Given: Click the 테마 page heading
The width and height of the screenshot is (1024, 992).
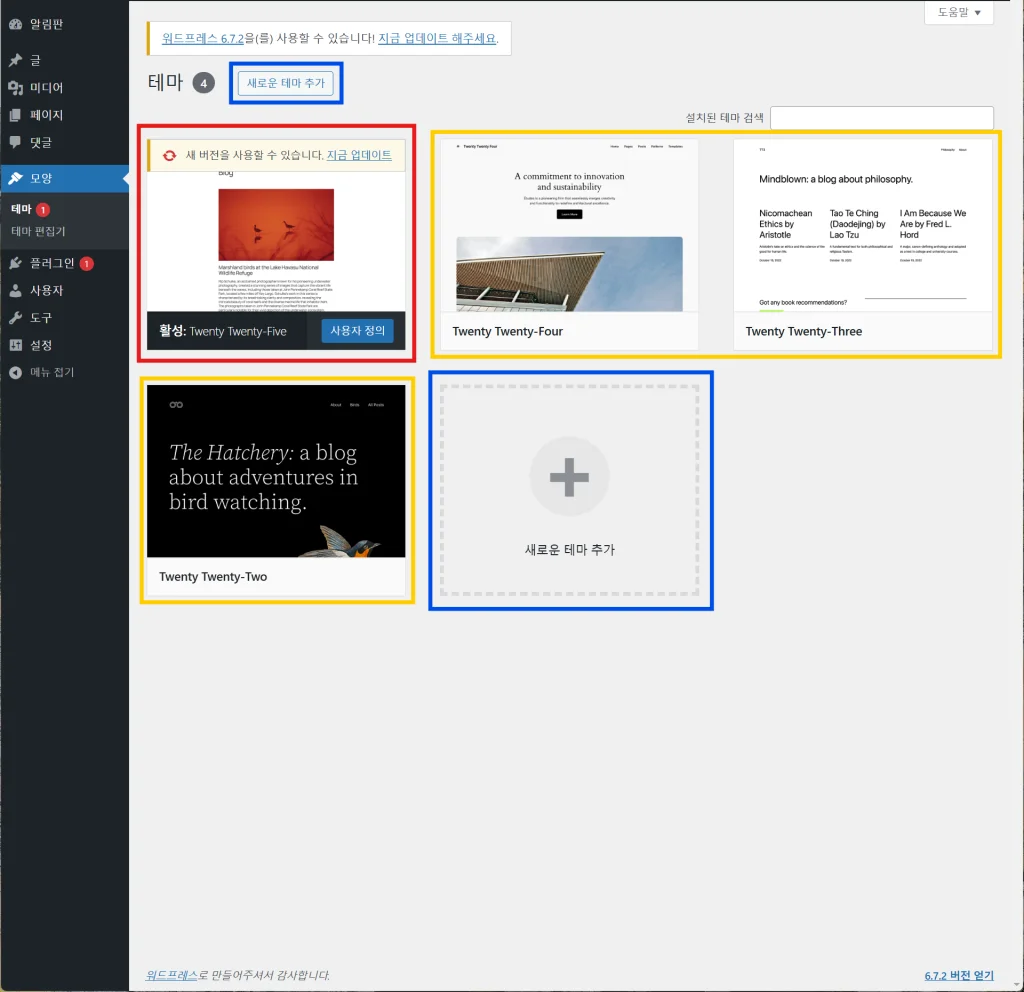Looking at the screenshot, I should pyautogui.click(x=165, y=82).
